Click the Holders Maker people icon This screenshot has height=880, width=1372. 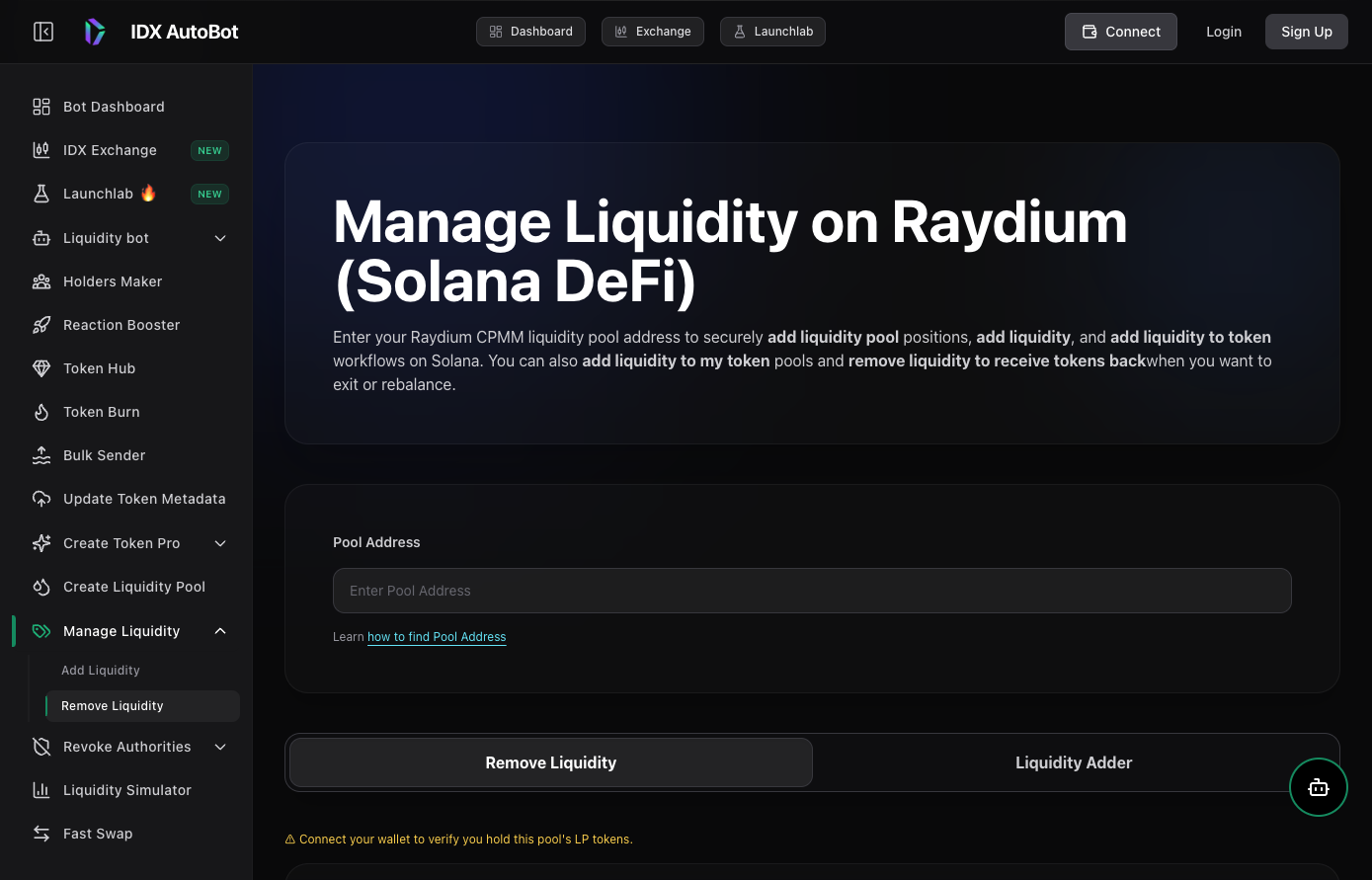41,281
